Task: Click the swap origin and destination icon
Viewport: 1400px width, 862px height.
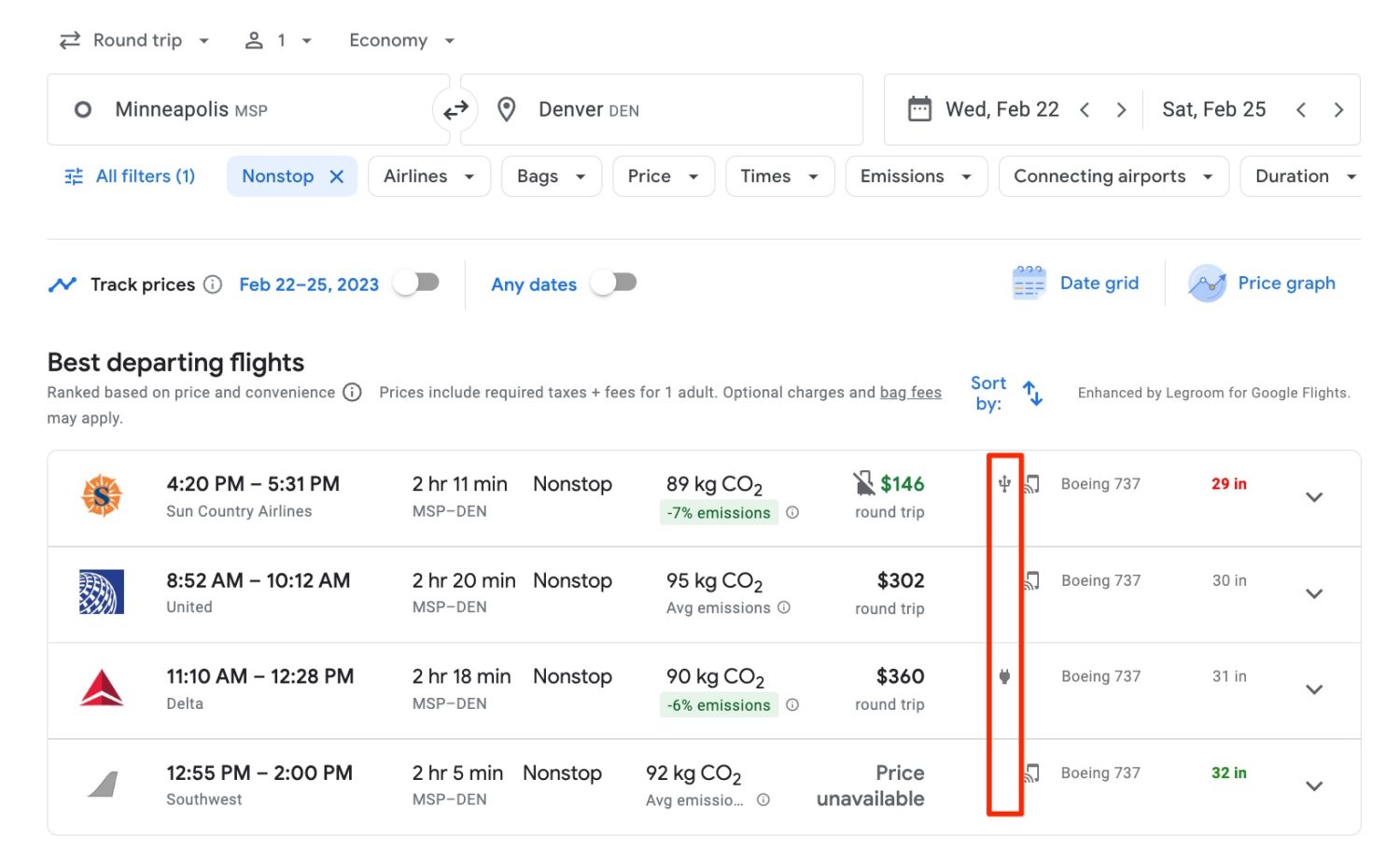Action: click(x=455, y=109)
